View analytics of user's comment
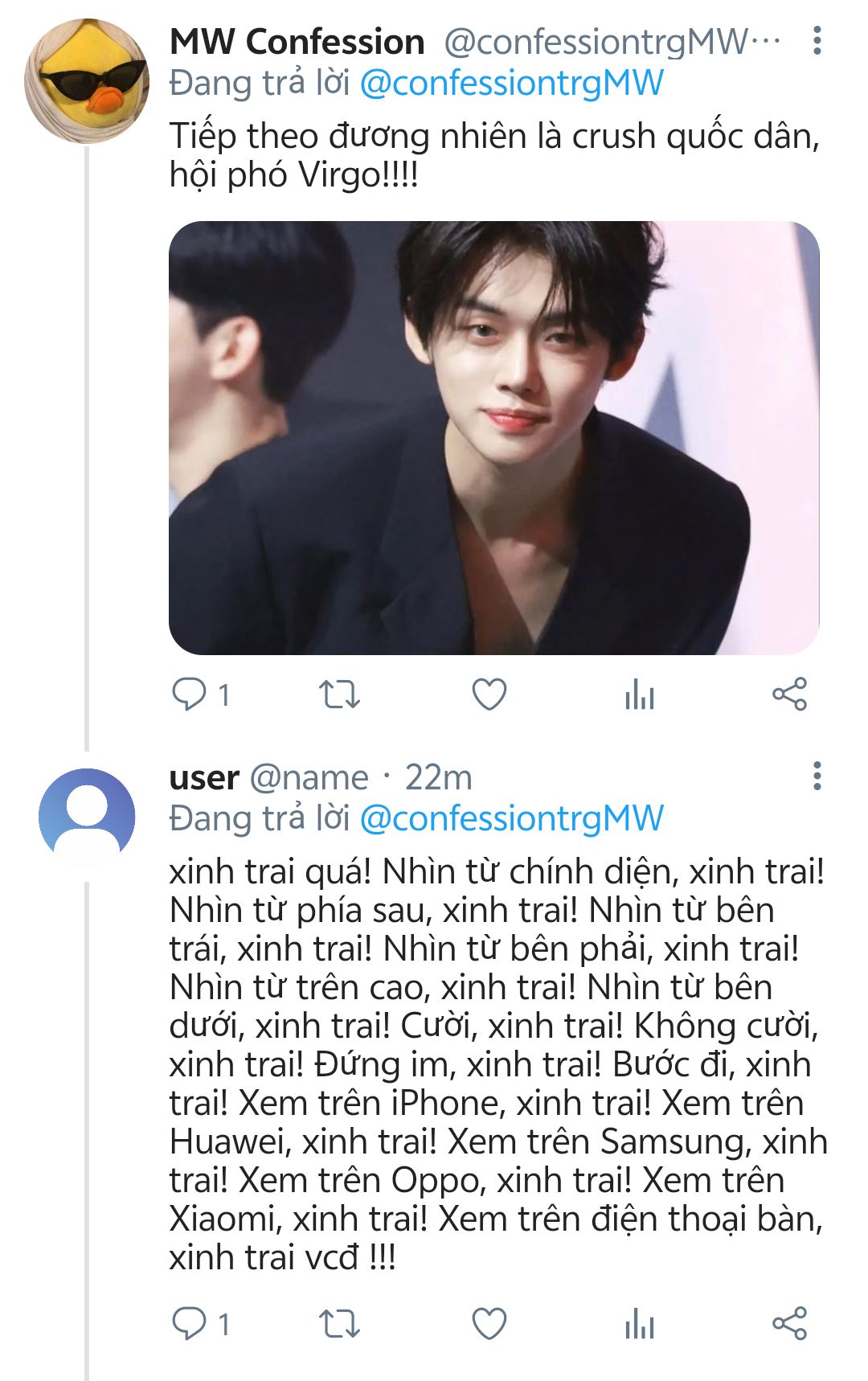This screenshot has height=1381, width=868. click(640, 1323)
